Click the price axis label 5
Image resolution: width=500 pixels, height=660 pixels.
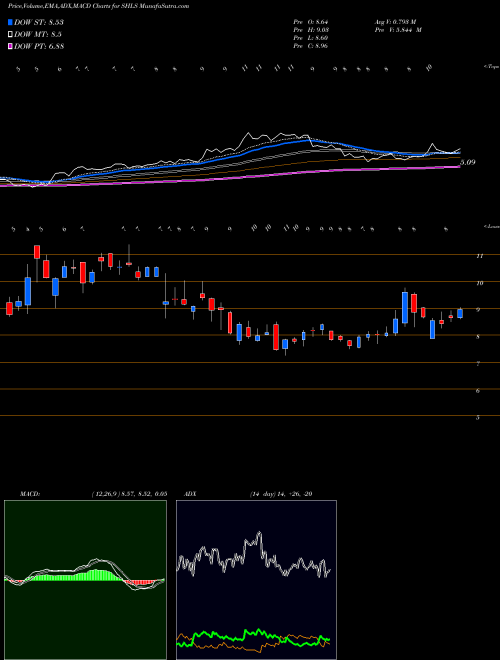tap(478, 418)
